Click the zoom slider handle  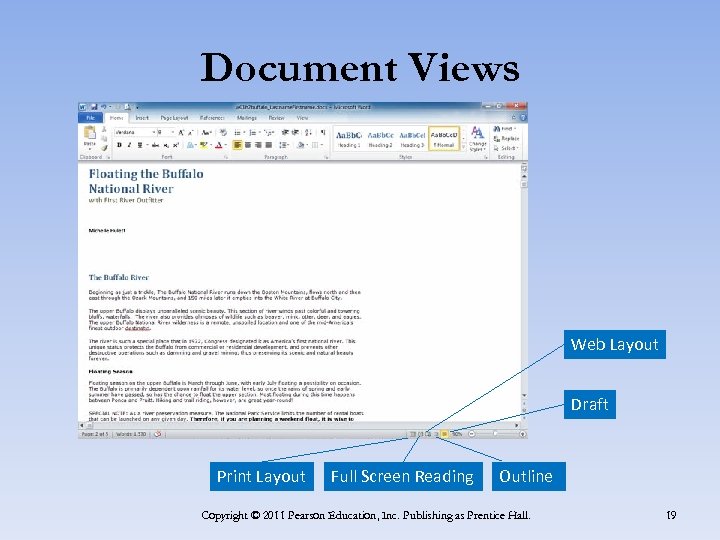pos(495,434)
